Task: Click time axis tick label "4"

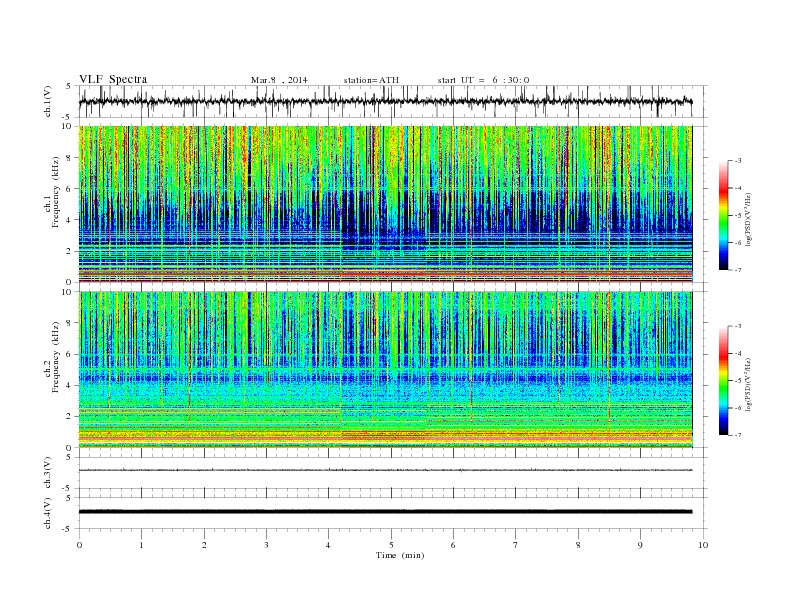Action: [x=328, y=545]
